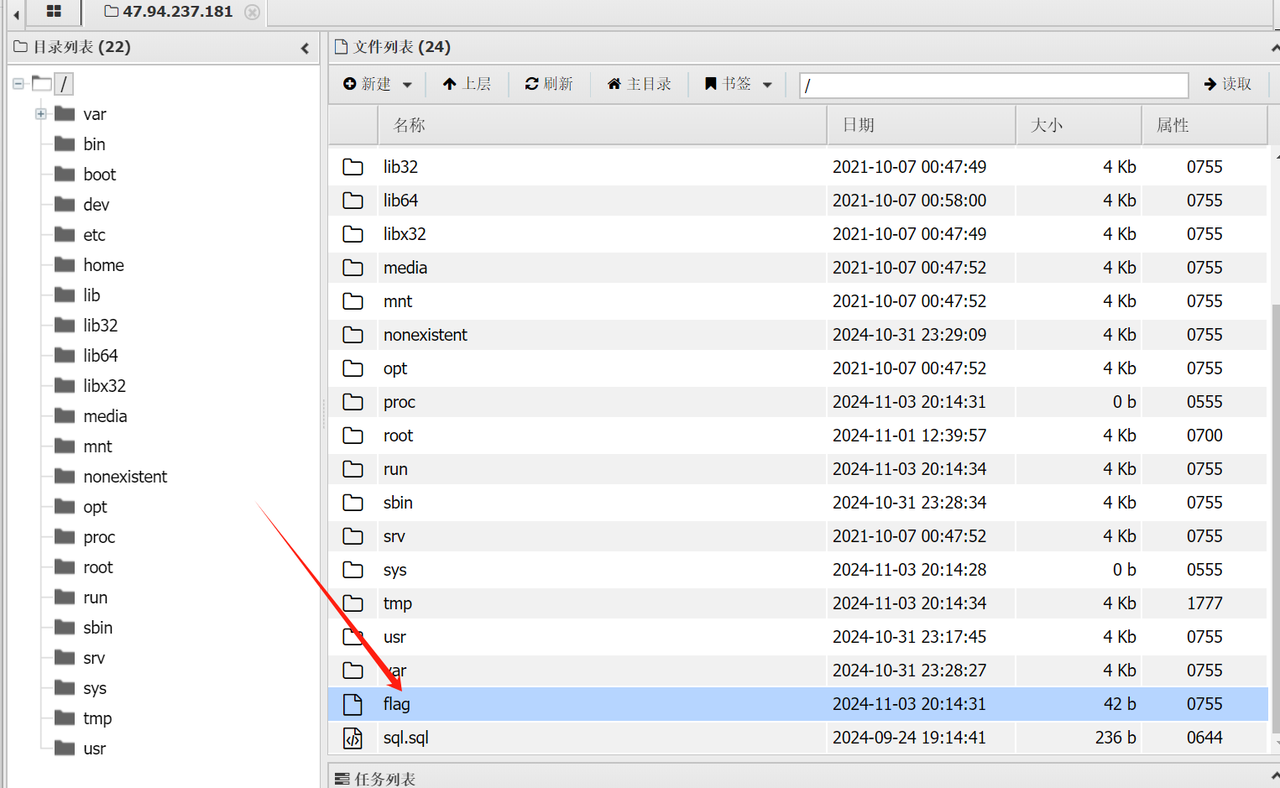Select the boot folder in tree

point(99,174)
